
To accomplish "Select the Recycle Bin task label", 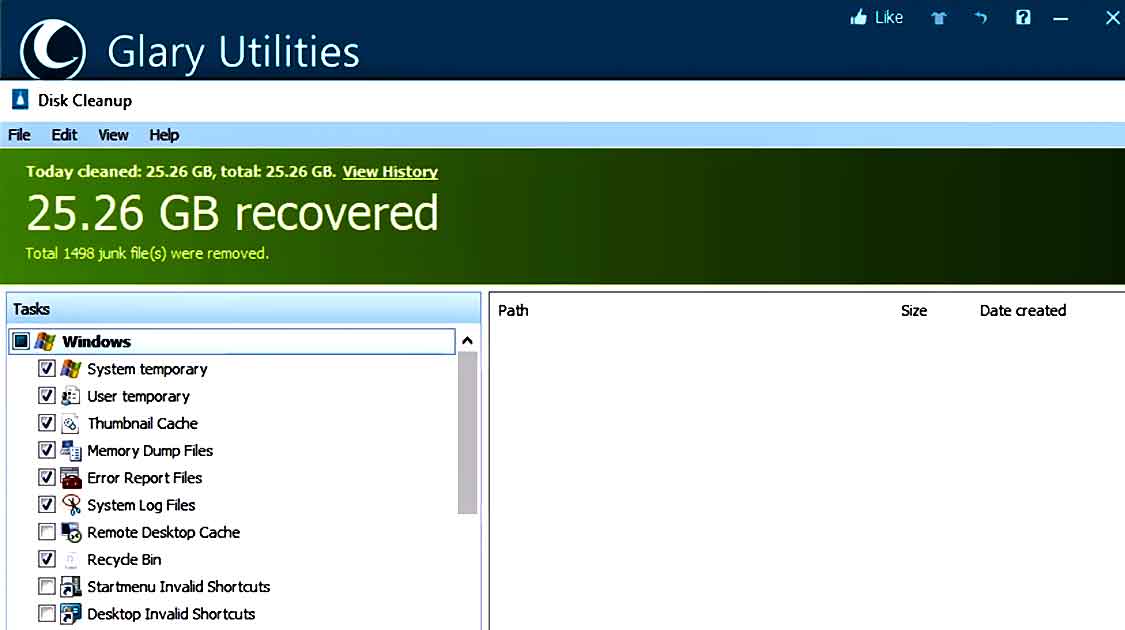I will 124,560.
